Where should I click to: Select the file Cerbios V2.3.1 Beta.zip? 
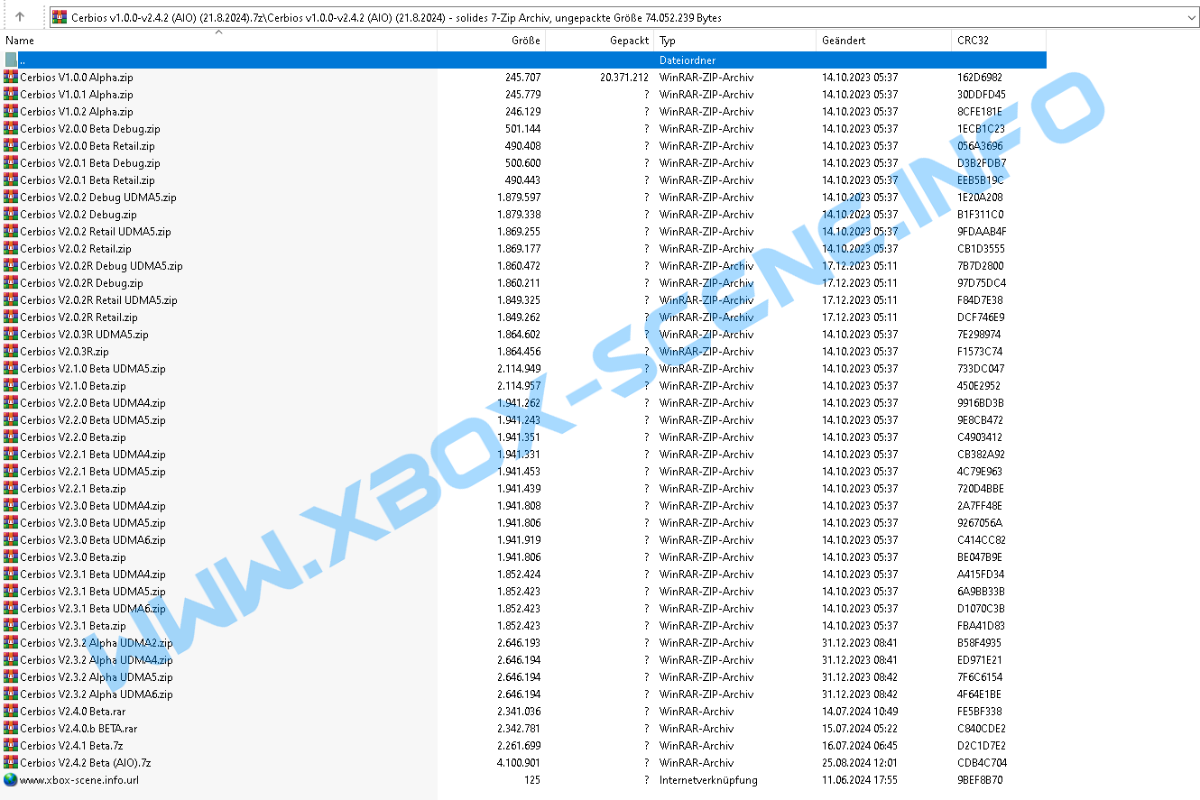point(73,625)
